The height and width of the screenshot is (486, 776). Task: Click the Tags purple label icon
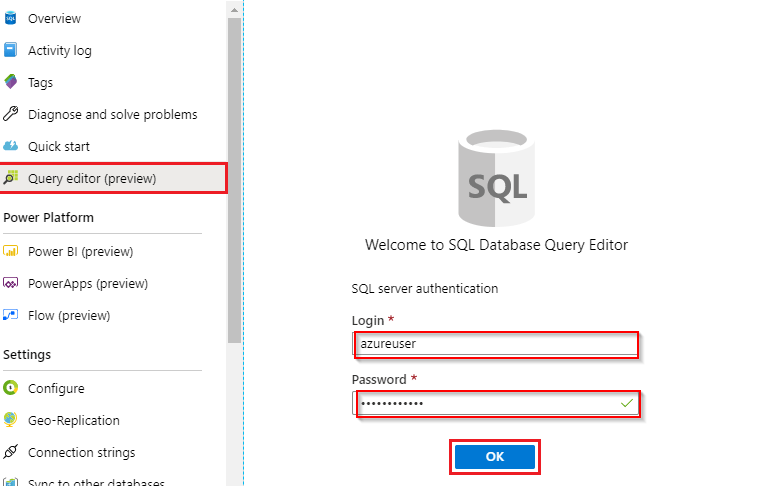click(10, 82)
